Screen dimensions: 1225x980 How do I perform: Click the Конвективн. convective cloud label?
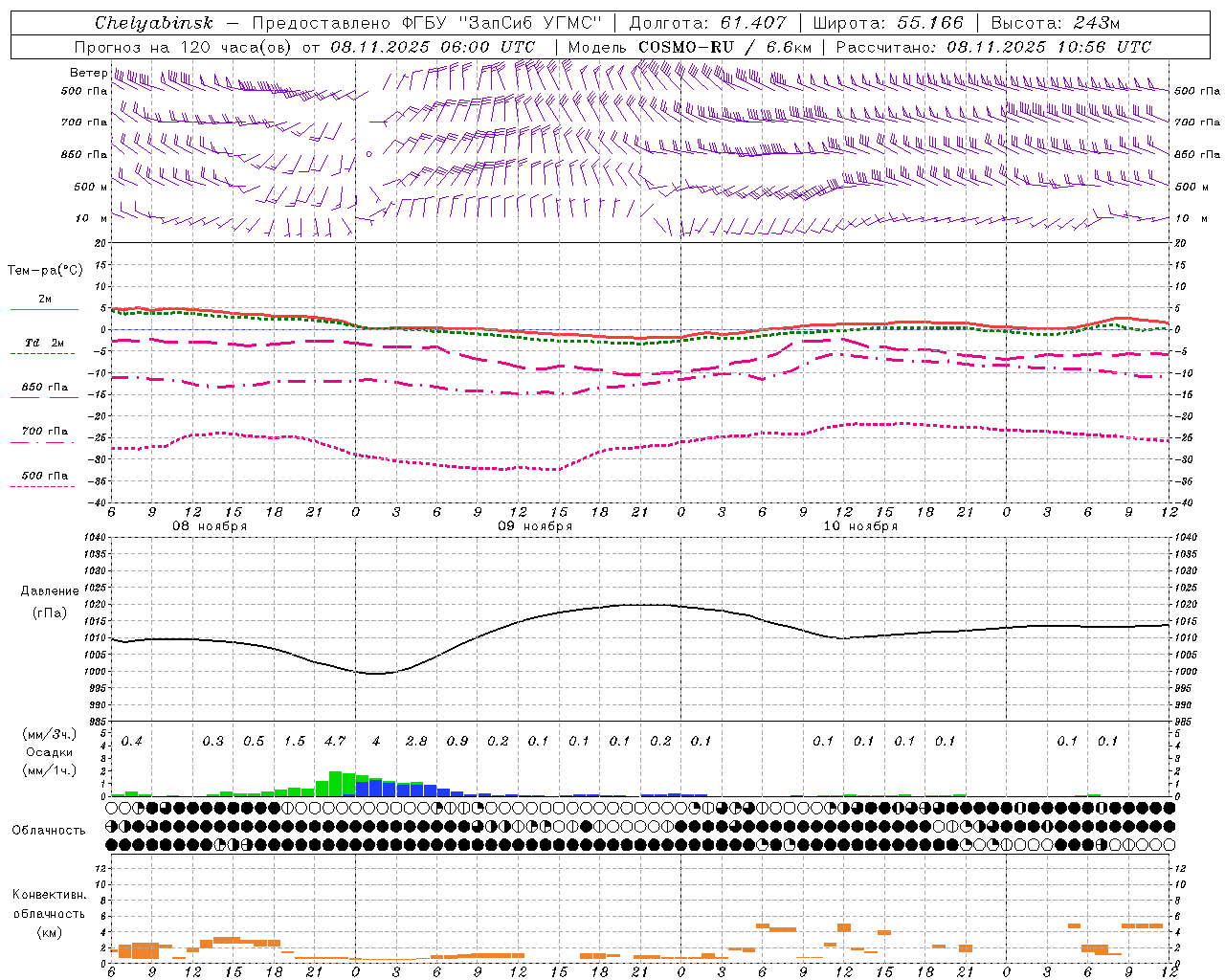coord(49,895)
